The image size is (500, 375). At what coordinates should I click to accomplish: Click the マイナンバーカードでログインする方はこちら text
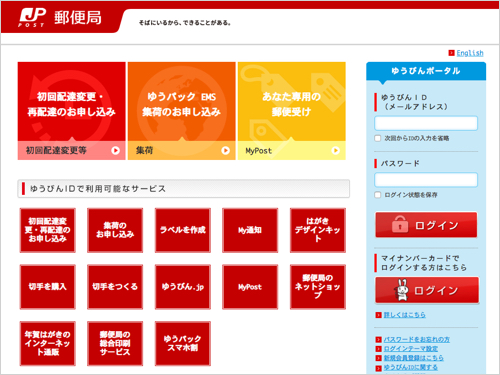pos(424,263)
